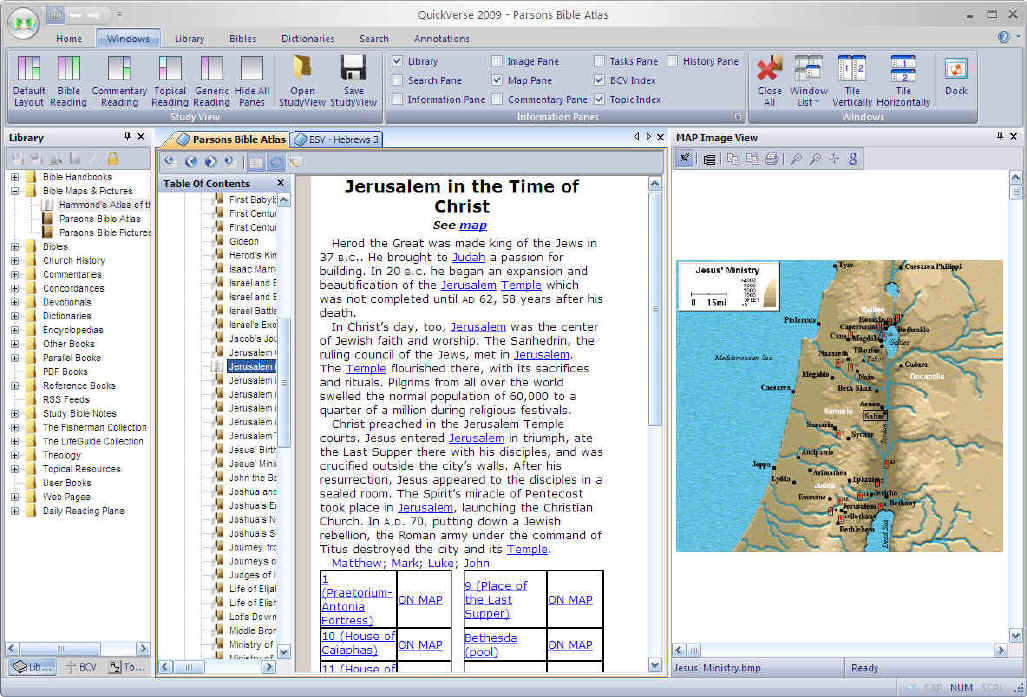Switch to the Search ribbon tab
Viewport: 1027px width, 697px height.
tap(373, 39)
